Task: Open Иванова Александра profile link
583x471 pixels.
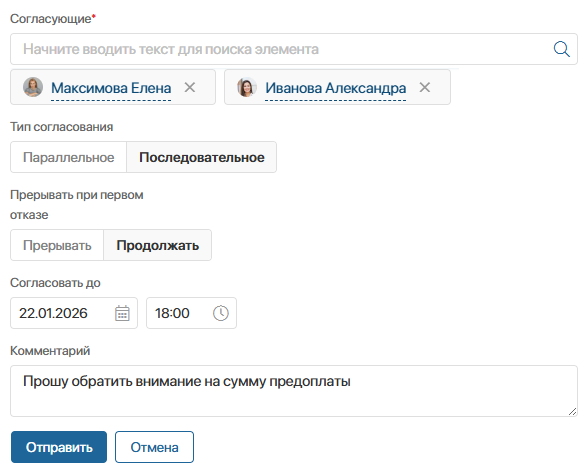Action: point(335,88)
